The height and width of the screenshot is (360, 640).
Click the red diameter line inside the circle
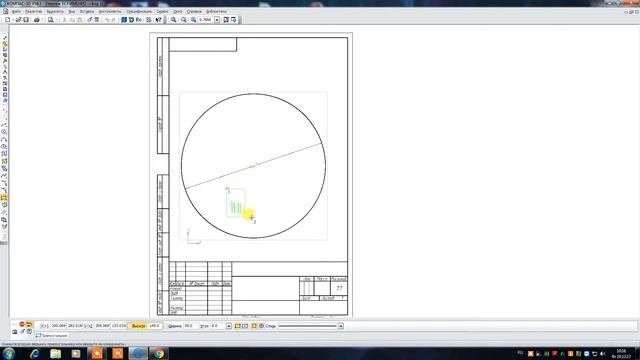click(253, 166)
